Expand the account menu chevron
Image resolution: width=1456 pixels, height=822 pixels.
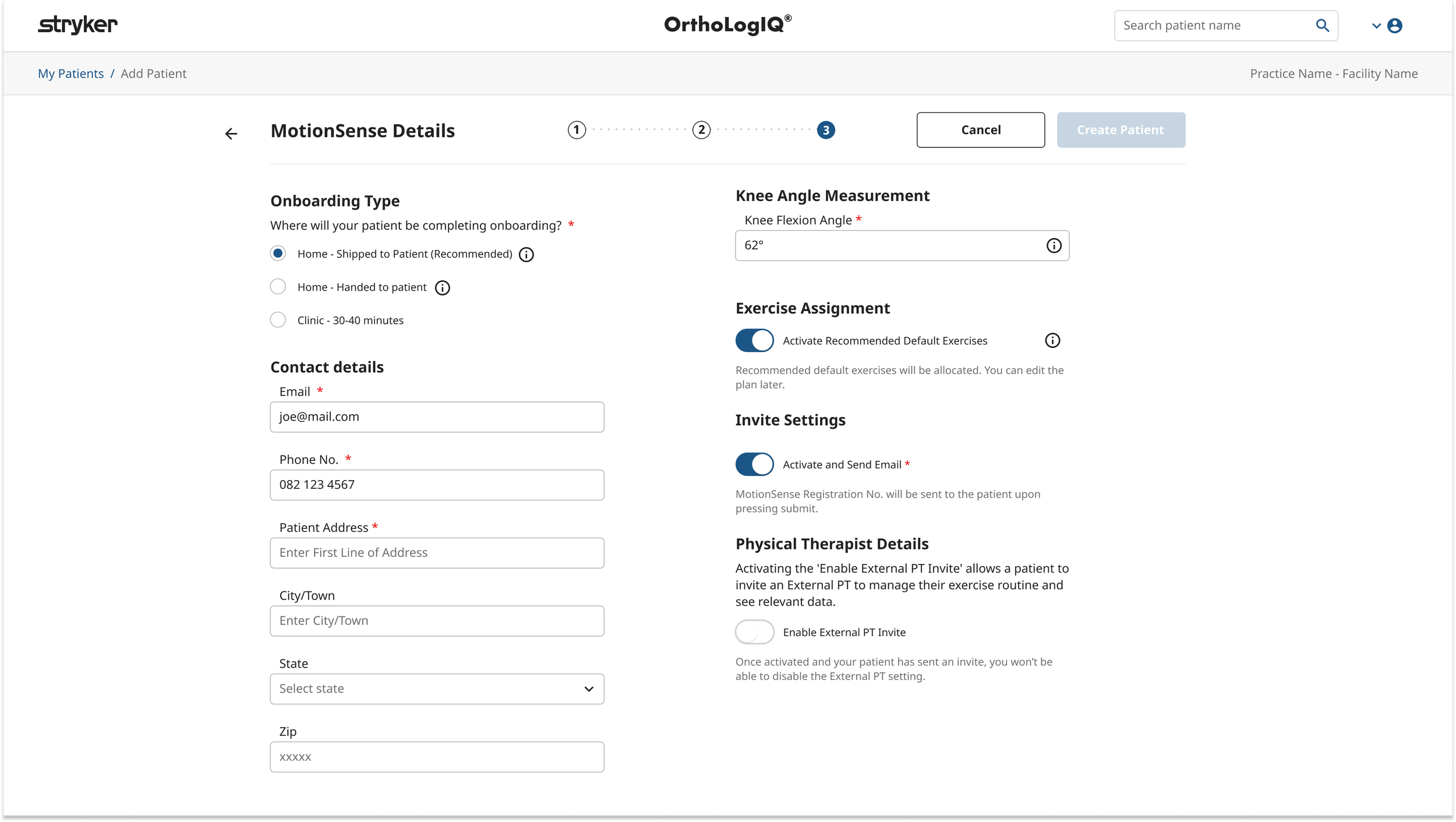(x=1376, y=26)
